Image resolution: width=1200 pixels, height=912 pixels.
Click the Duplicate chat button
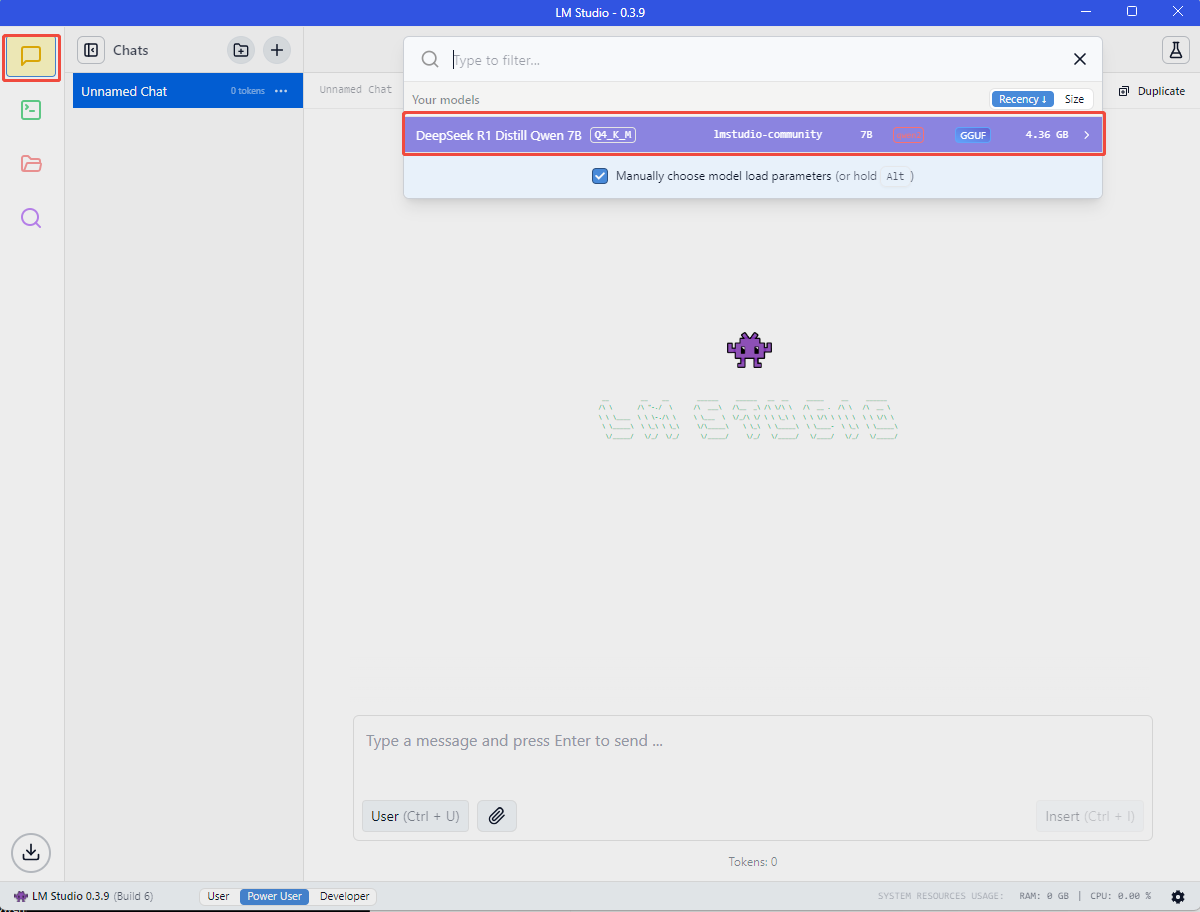coord(1151,91)
